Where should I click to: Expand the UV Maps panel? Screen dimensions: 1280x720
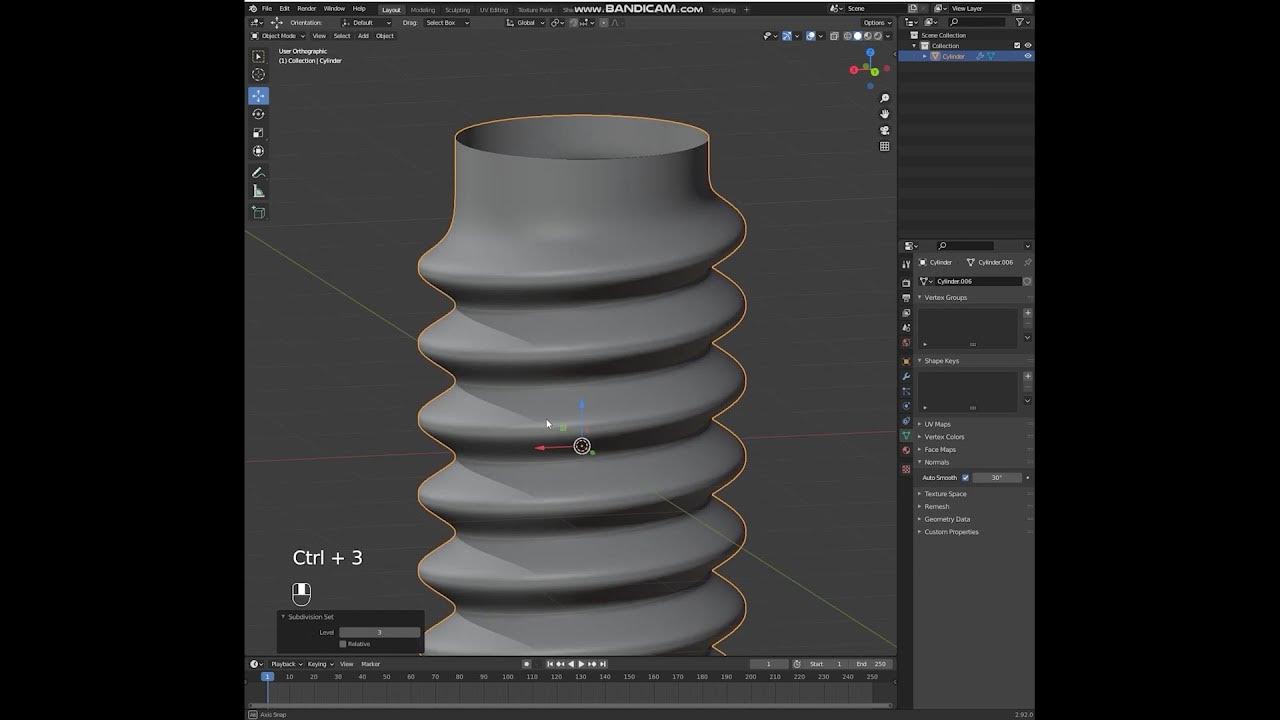pyautogui.click(x=937, y=424)
